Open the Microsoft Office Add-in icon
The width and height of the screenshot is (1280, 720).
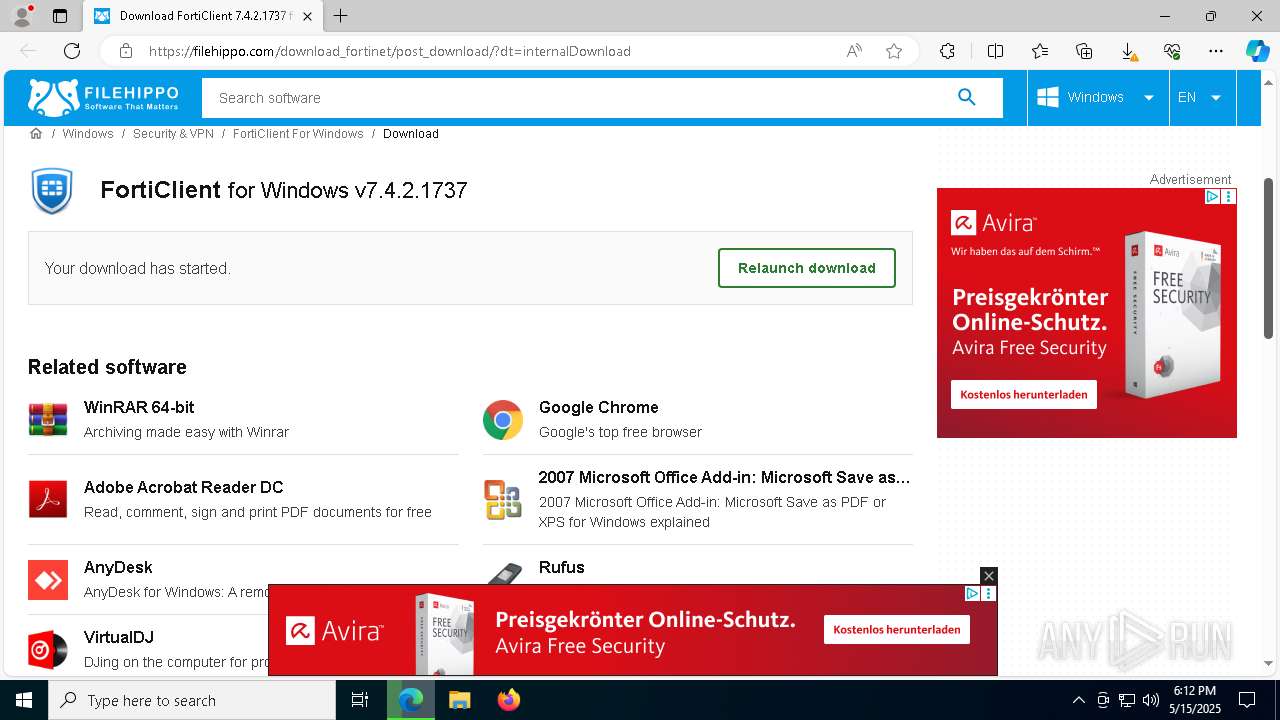(x=503, y=499)
